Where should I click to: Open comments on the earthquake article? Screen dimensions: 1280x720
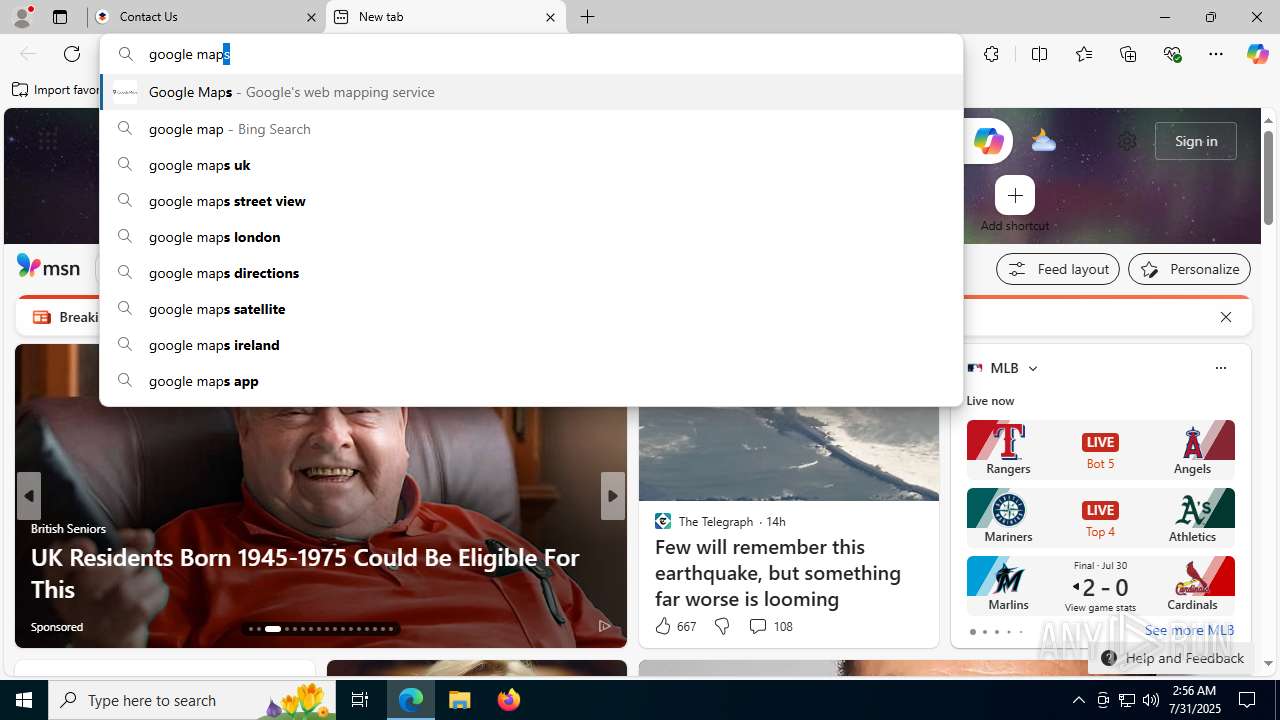point(770,626)
